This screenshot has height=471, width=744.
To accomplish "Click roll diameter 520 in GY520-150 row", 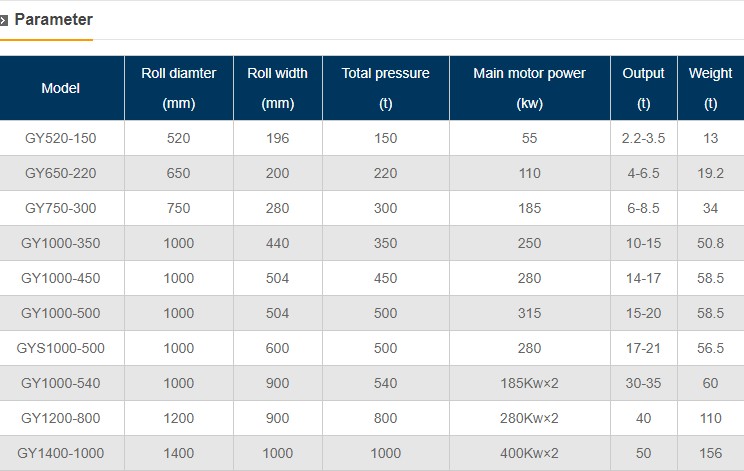I will 178,138.
